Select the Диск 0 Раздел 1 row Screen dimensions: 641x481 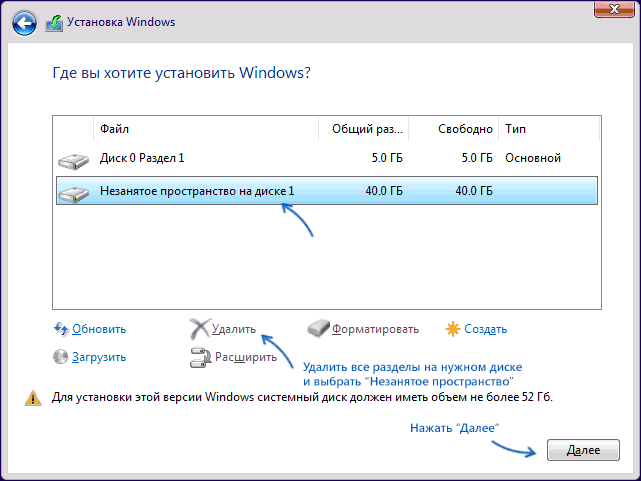click(327, 158)
